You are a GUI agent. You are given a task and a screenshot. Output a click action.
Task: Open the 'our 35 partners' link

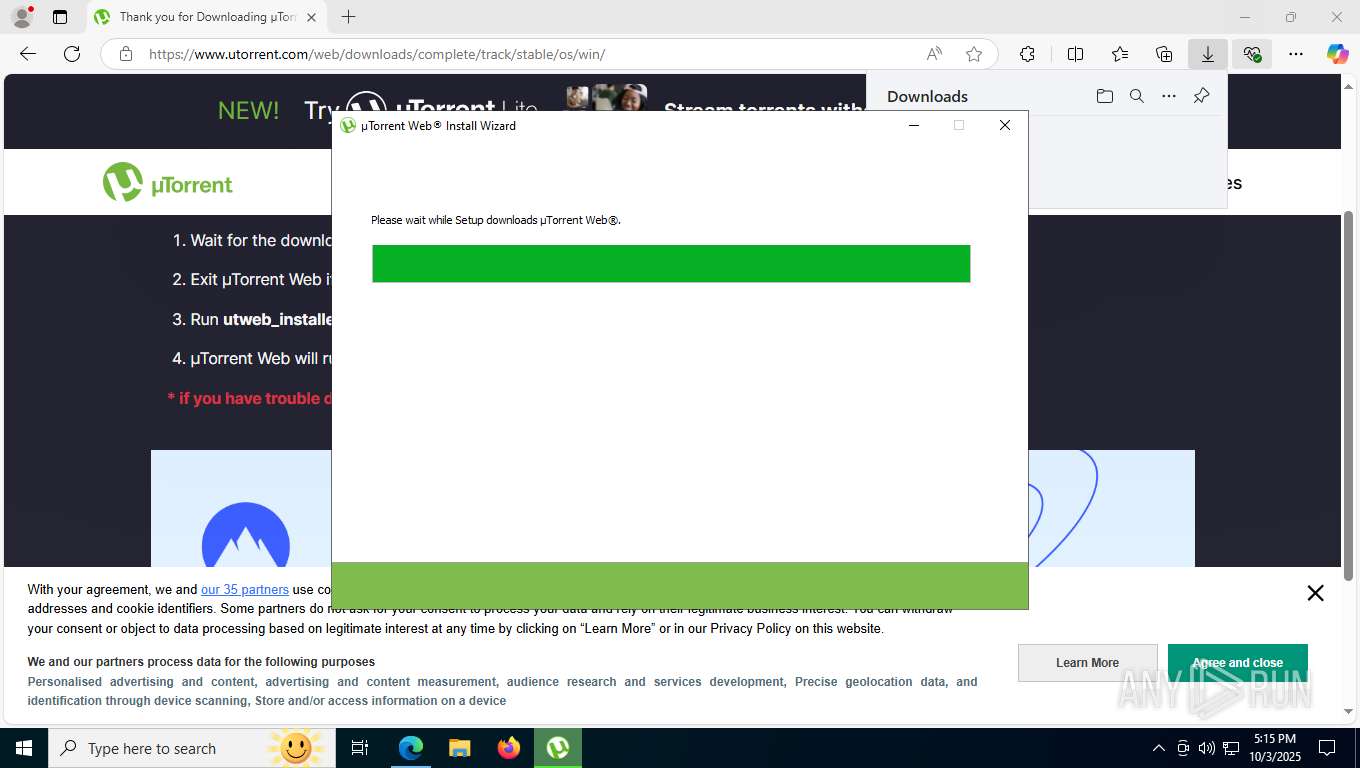coord(245,589)
